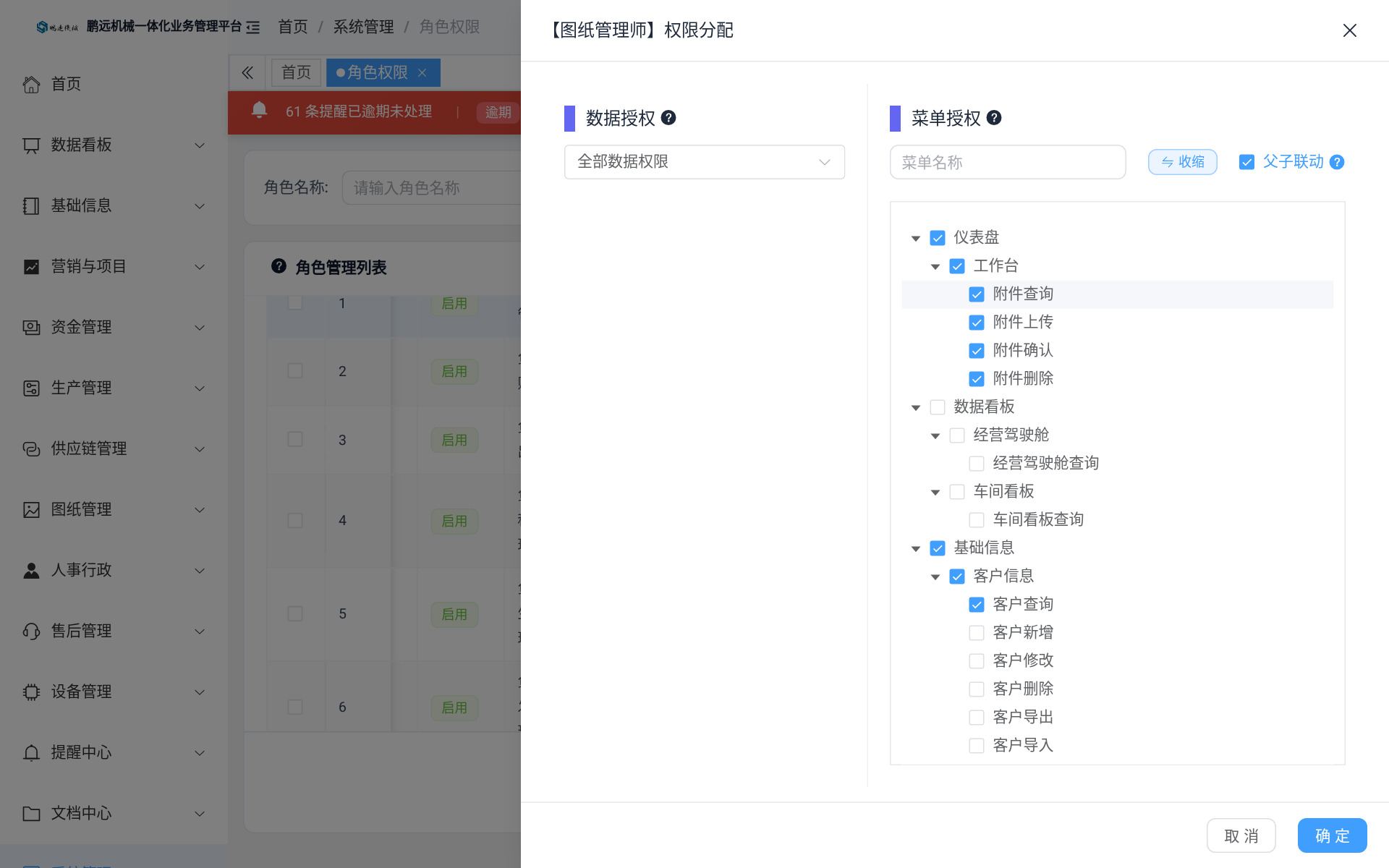The height and width of the screenshot is (868, 1389).
Task: Click the help icon next to 数据授权
Action: point(668,118)
